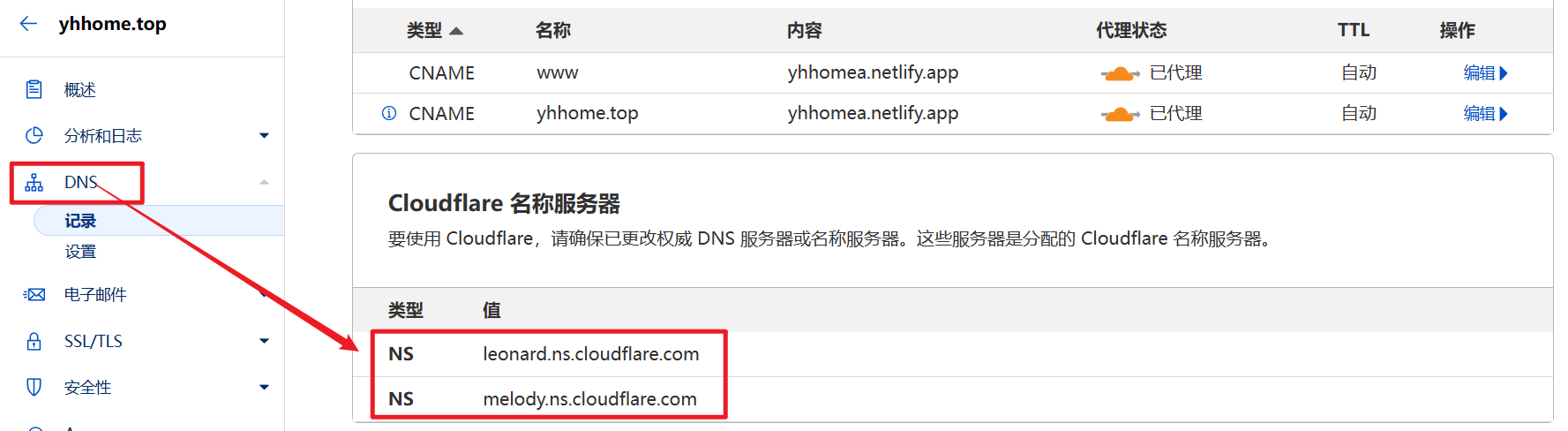This screenshot has width=1568, height=431.
Task: Expand the SSL/TLS dropdown arrow
Action: pyautogui.click(x=264, y=341)
